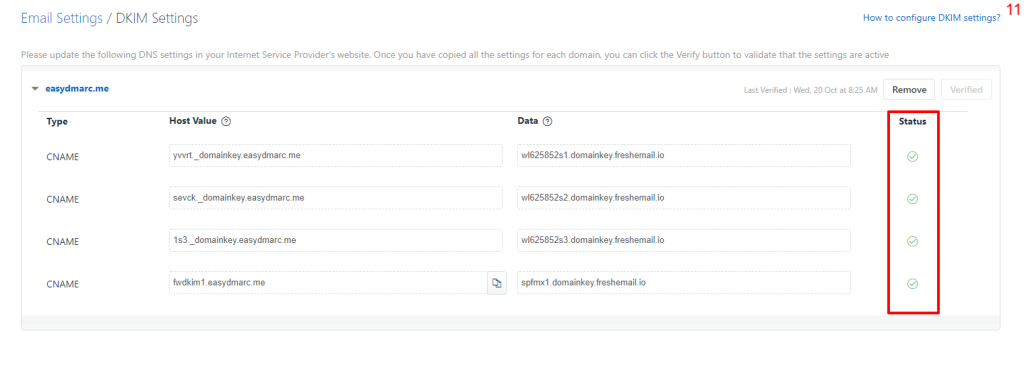Select the wl625852s1.domainkey.freshemail.io data field

[x=684, y=156]
